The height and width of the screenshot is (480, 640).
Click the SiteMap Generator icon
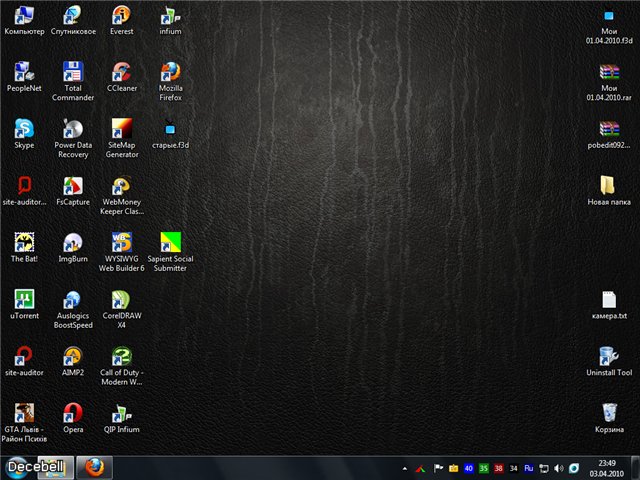pos(122,139)
